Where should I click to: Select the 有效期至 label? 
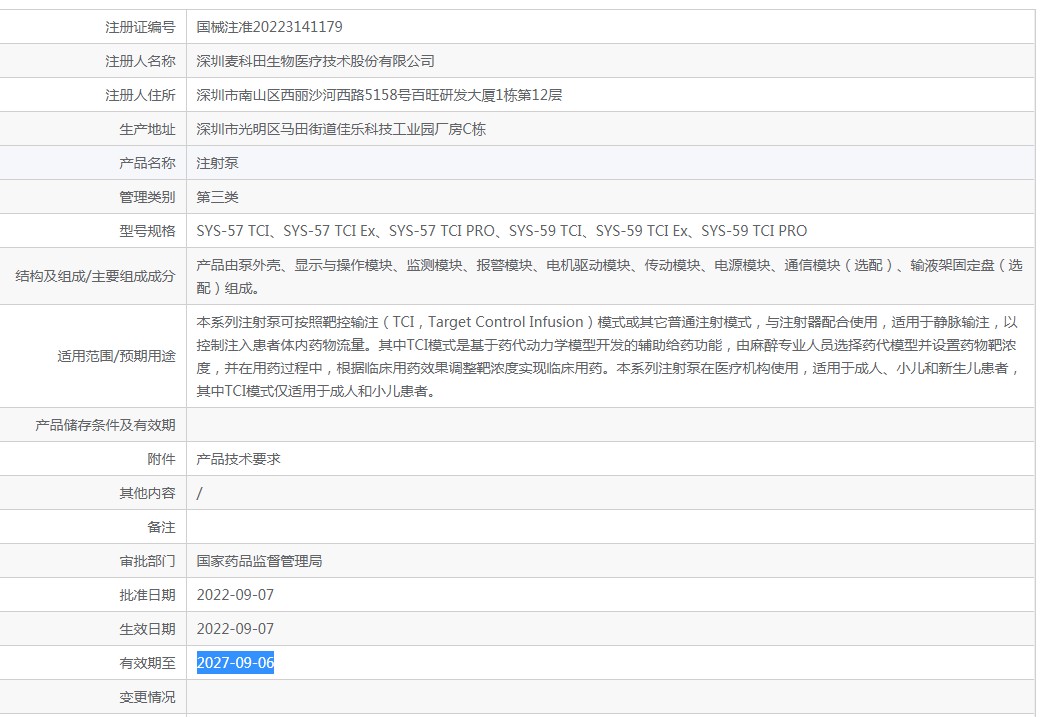(x=148, y=663)
